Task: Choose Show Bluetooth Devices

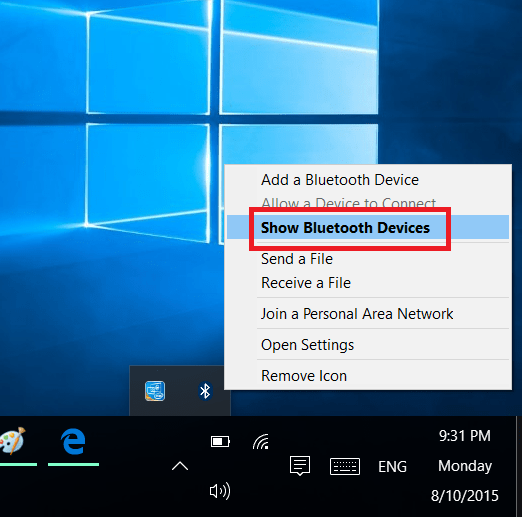Action: pos(368,227)
